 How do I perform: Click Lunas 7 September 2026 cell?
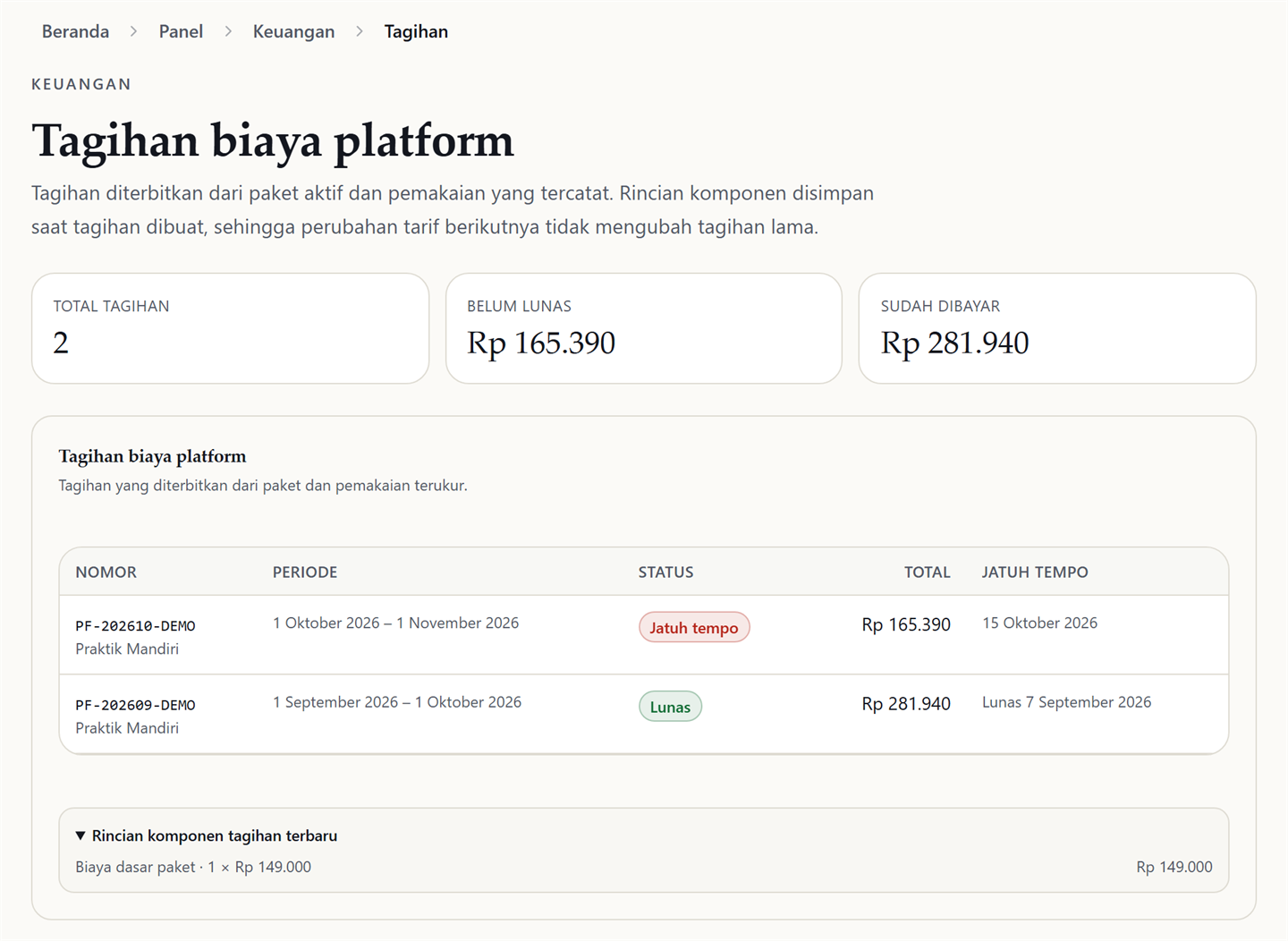1066,702
